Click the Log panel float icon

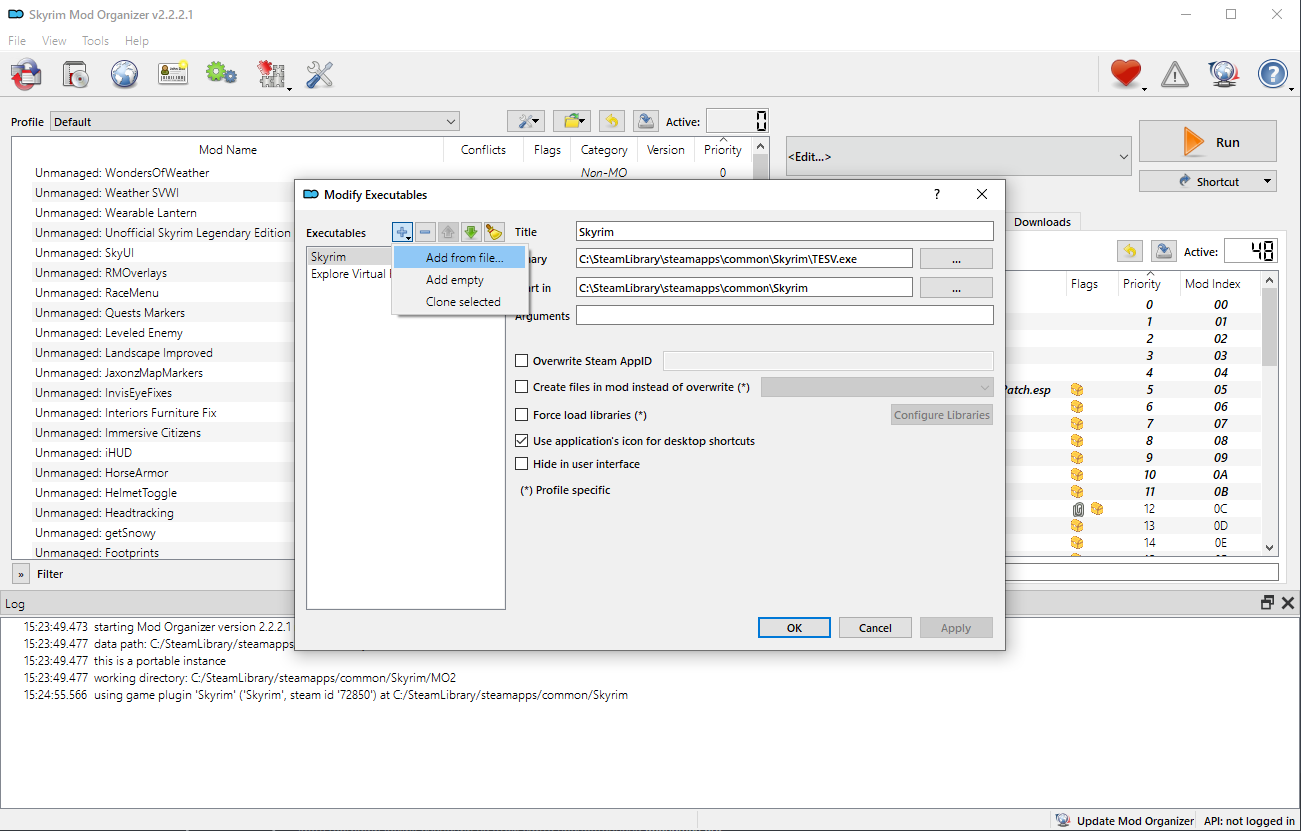pyautogui.click(x=1268, y=603)
